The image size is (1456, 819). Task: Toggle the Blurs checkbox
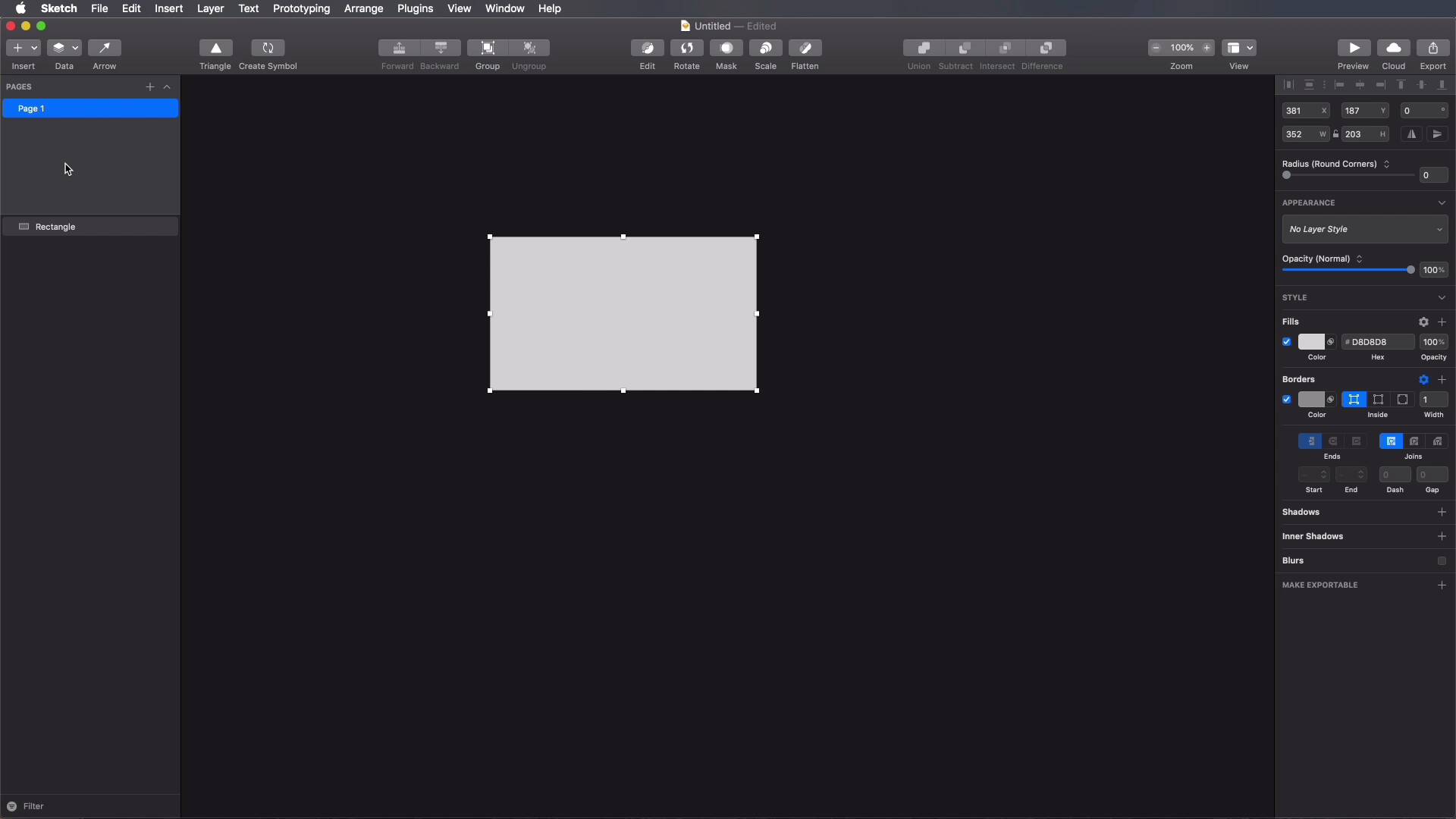[1442, 561]
